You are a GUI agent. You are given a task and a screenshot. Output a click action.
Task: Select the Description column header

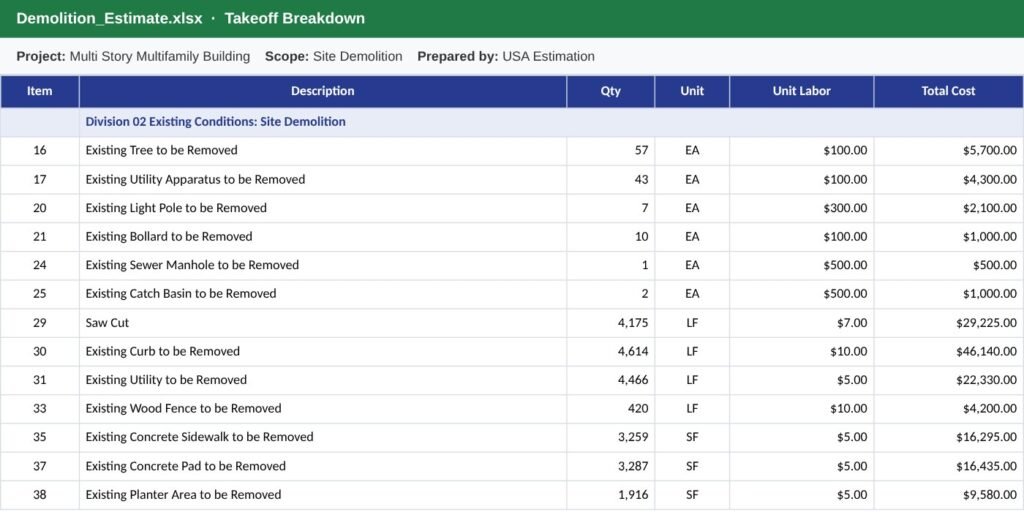pos(323,91)
